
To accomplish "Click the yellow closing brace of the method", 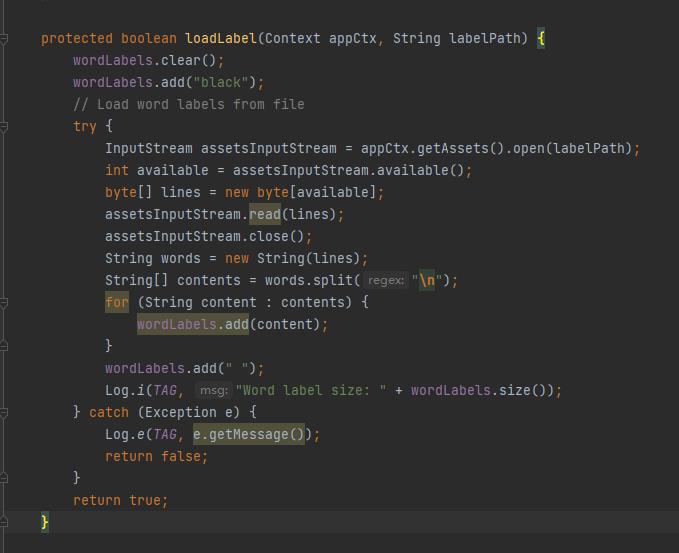I will (x=45, y=522).
